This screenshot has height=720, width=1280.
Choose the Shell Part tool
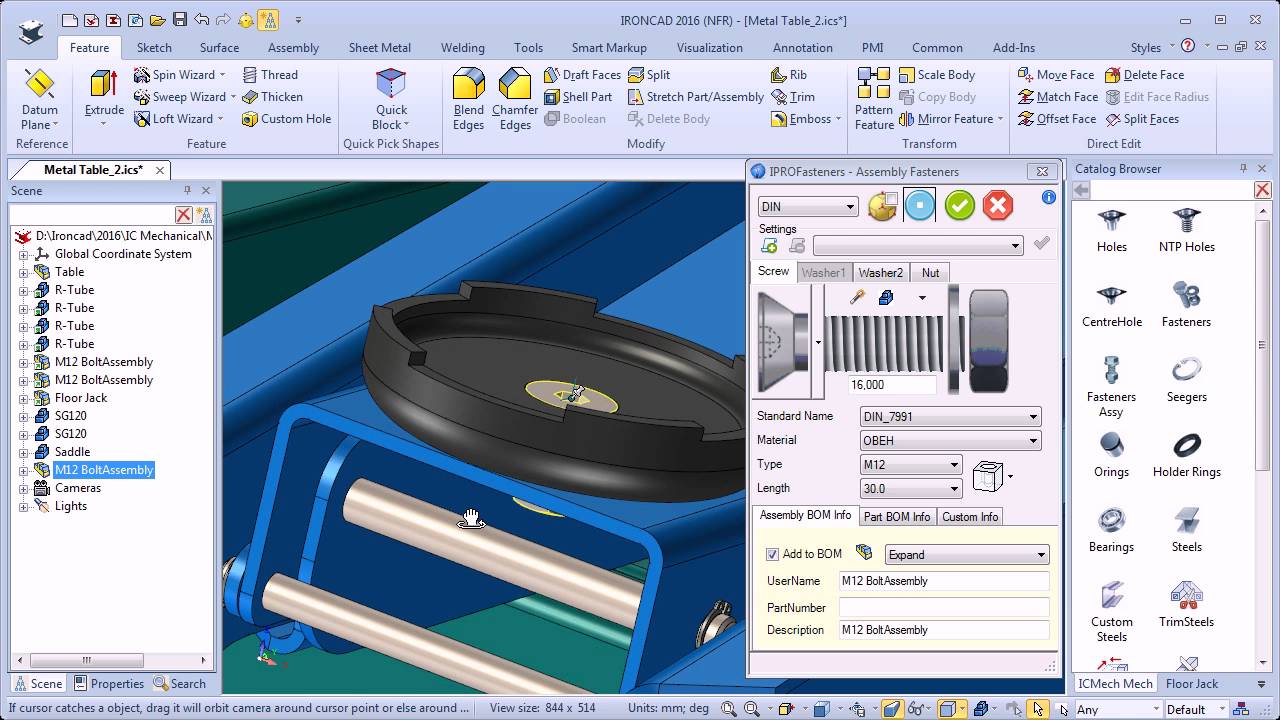click(x=578, y=97)
